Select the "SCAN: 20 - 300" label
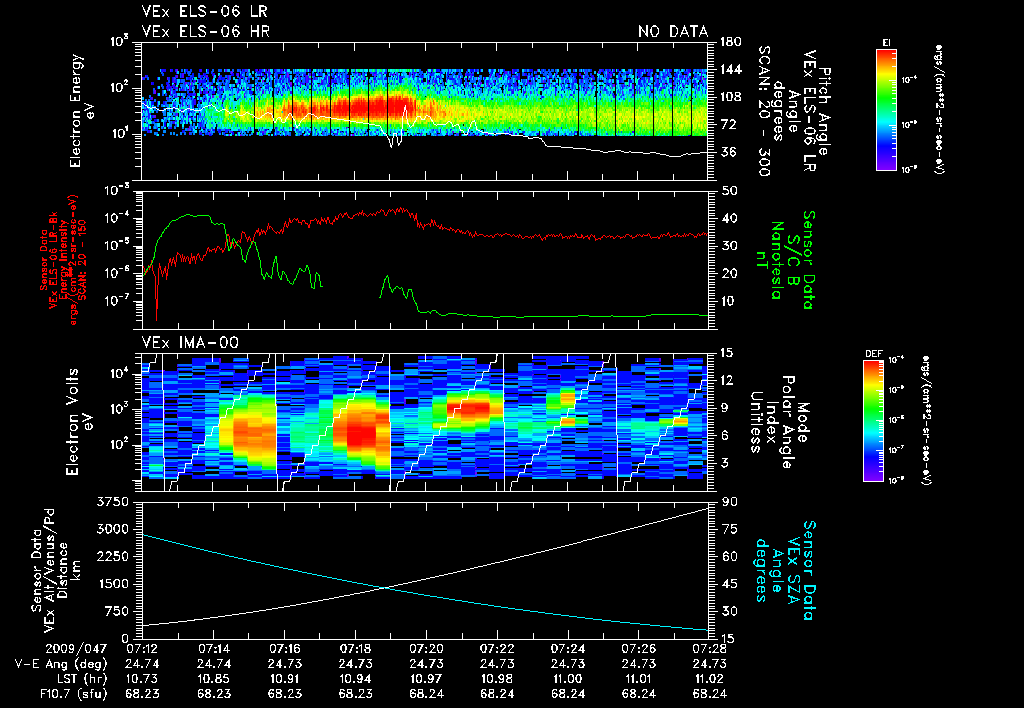Image resolution: width=1024 pixels, height=708 pixels. pos(763,111)
